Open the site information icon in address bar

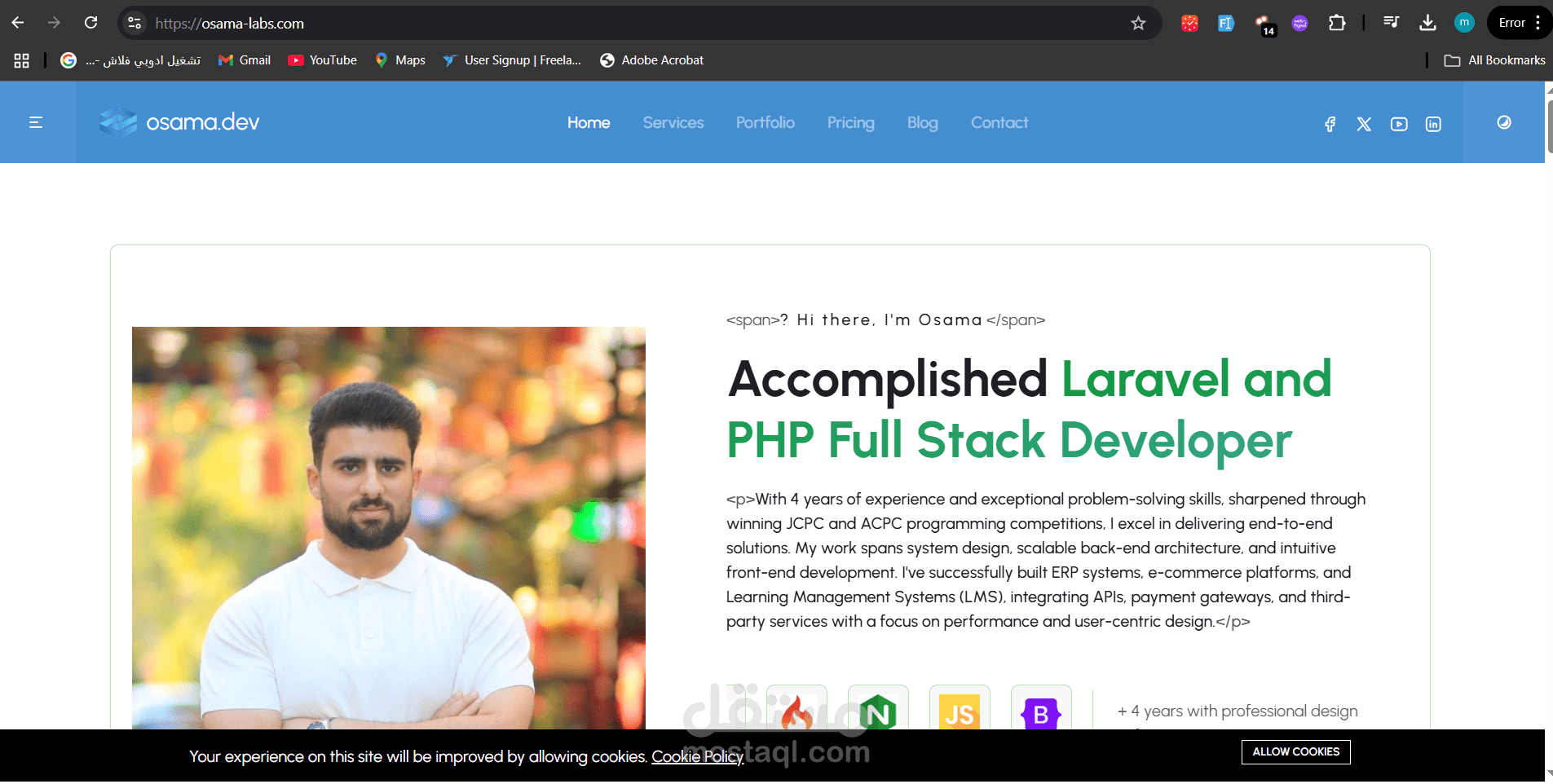click(x=135, y=23)
